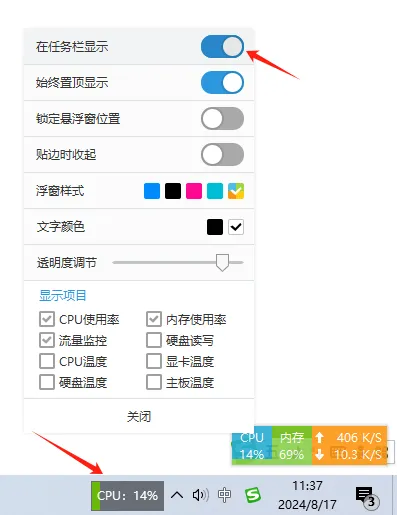Viewport: 397px width, 515px height.
Task: Click the 透明度调节 slider handle
Action: click(222, 263)
